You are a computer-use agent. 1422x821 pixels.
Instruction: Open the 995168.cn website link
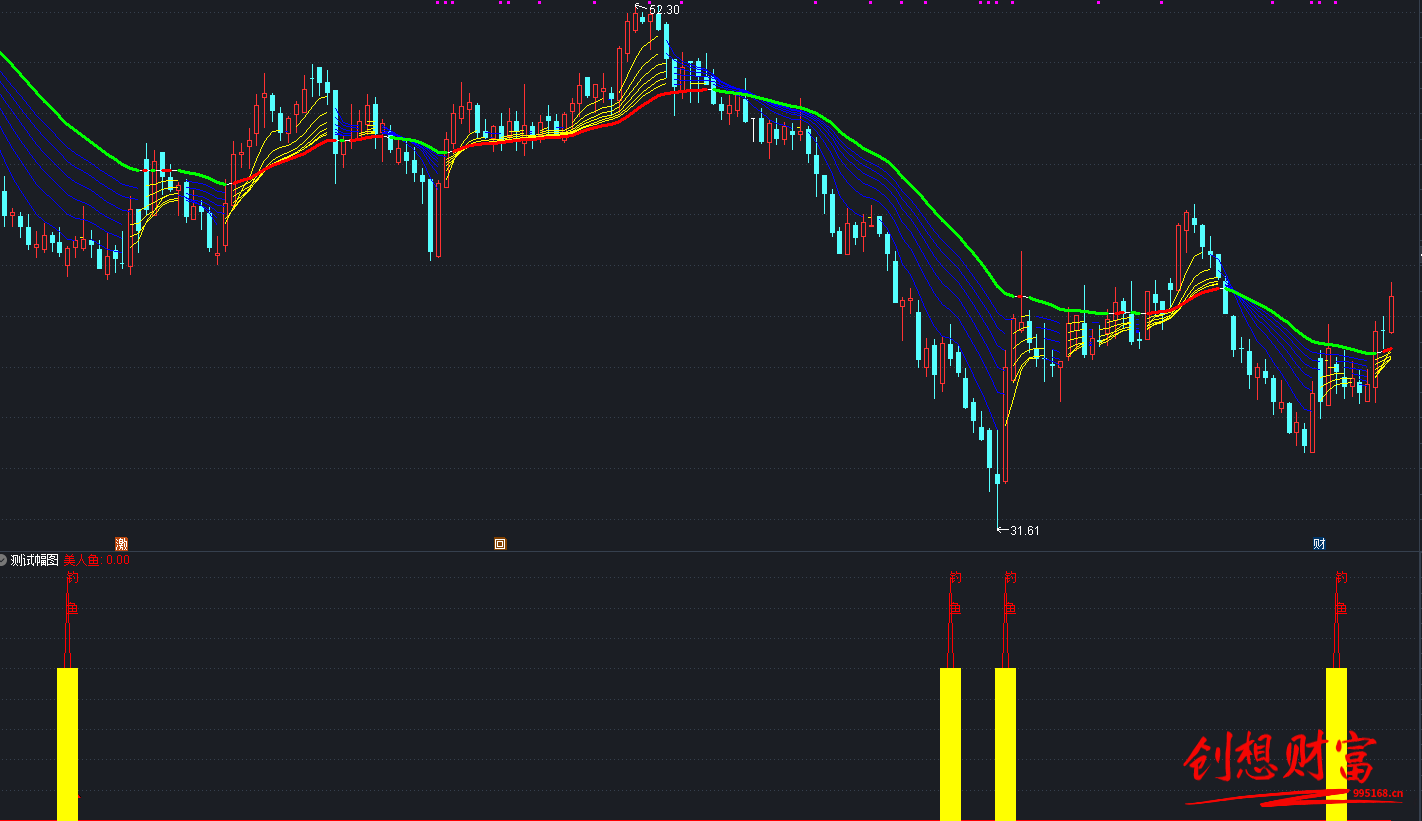tap(1379, 794)
